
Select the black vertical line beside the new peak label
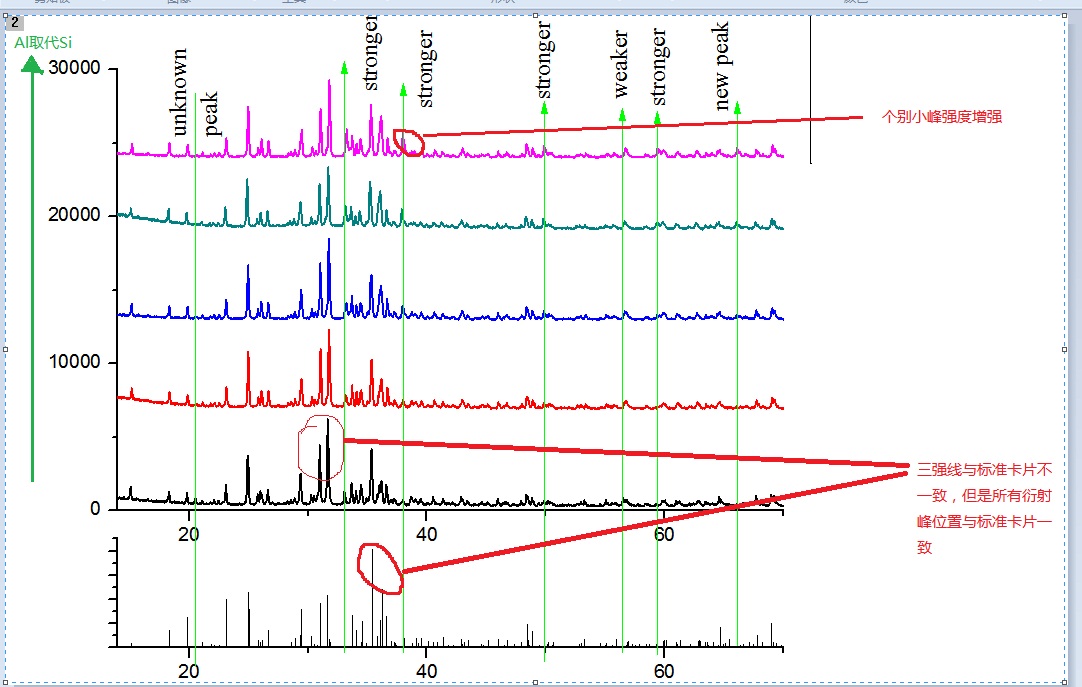point(810,90)
